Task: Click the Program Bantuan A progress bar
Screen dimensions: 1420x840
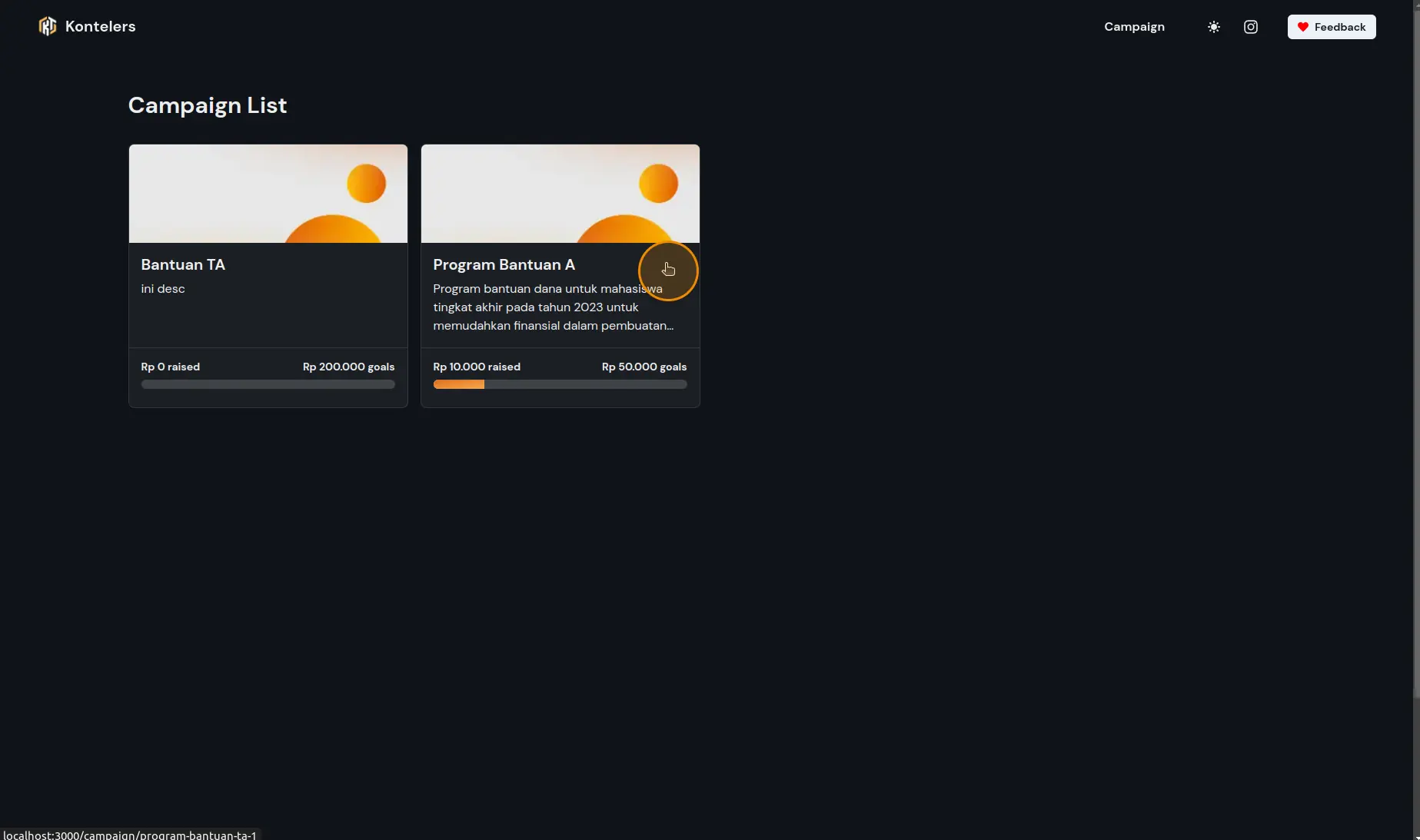Action: point(560,384)
